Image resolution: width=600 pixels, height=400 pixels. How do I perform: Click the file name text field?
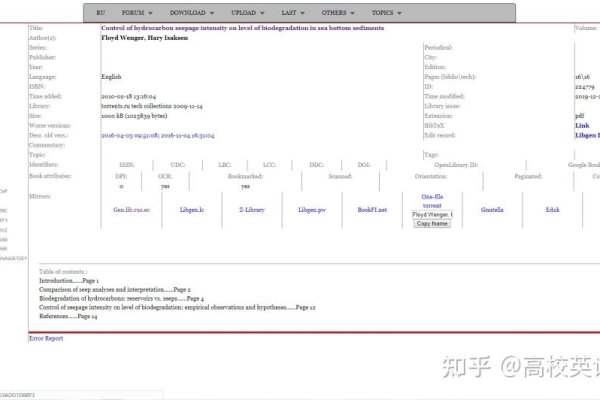point(432,214)
